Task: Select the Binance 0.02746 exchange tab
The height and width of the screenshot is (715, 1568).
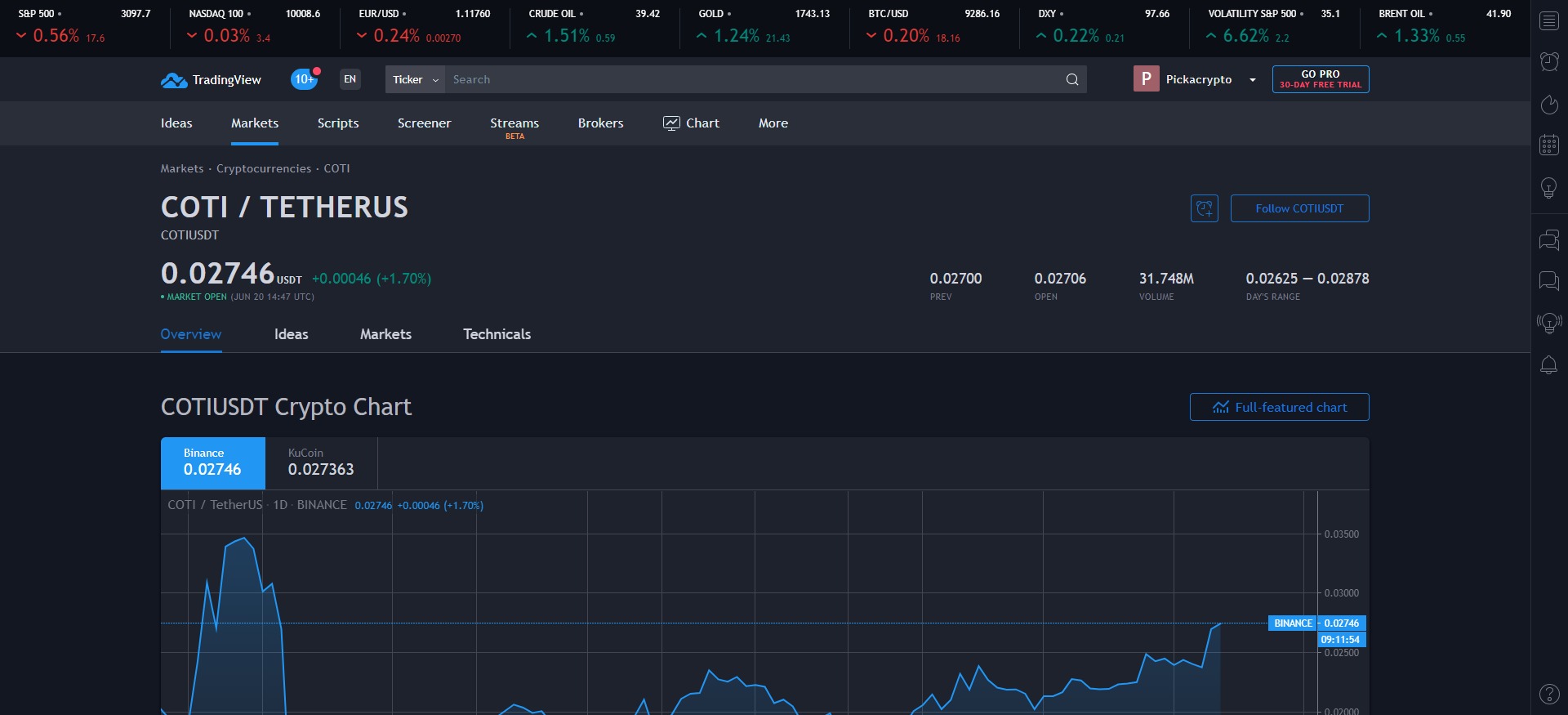Action: pos(212,463)
